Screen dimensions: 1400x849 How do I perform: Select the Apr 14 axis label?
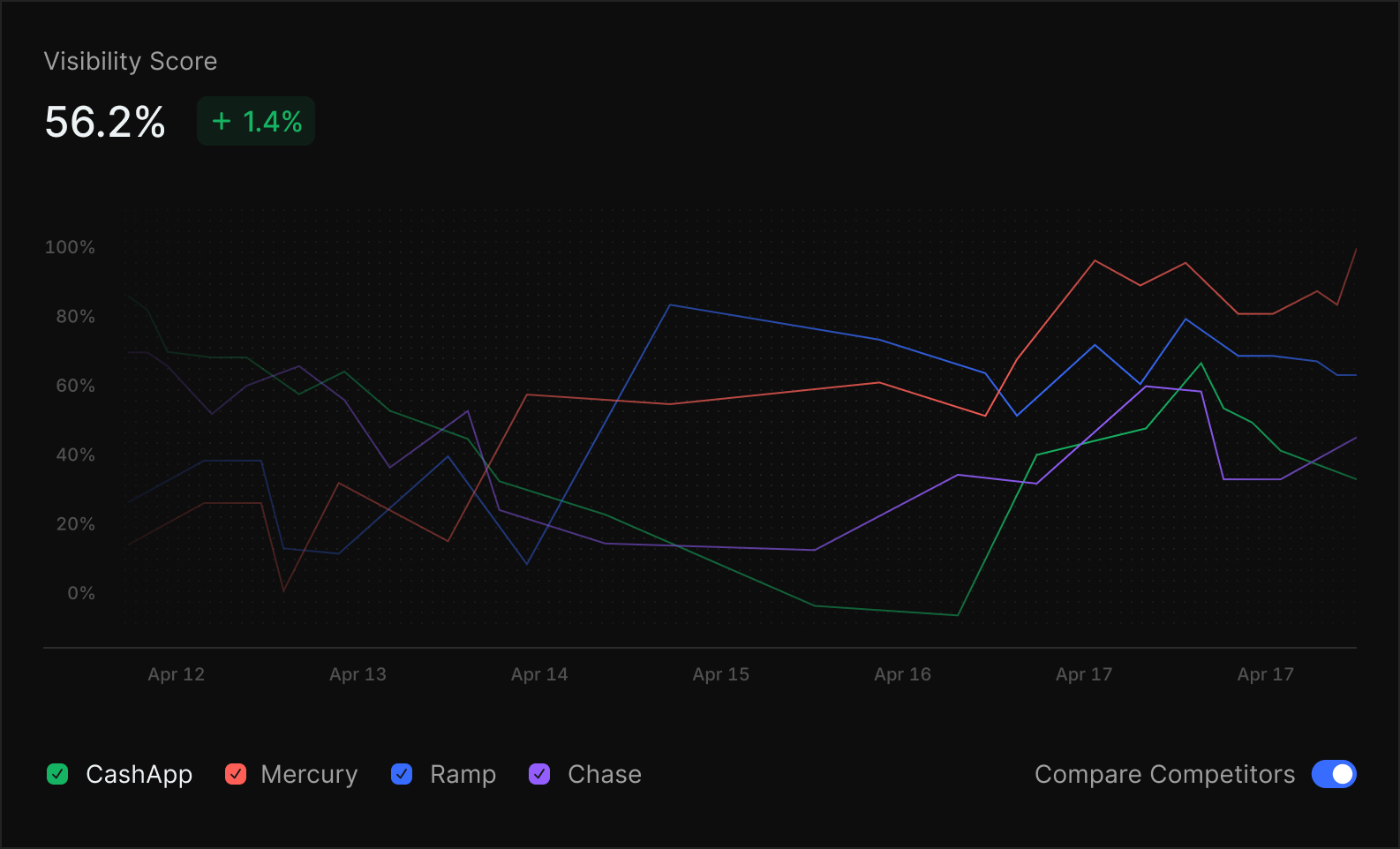tap(539, 673)
